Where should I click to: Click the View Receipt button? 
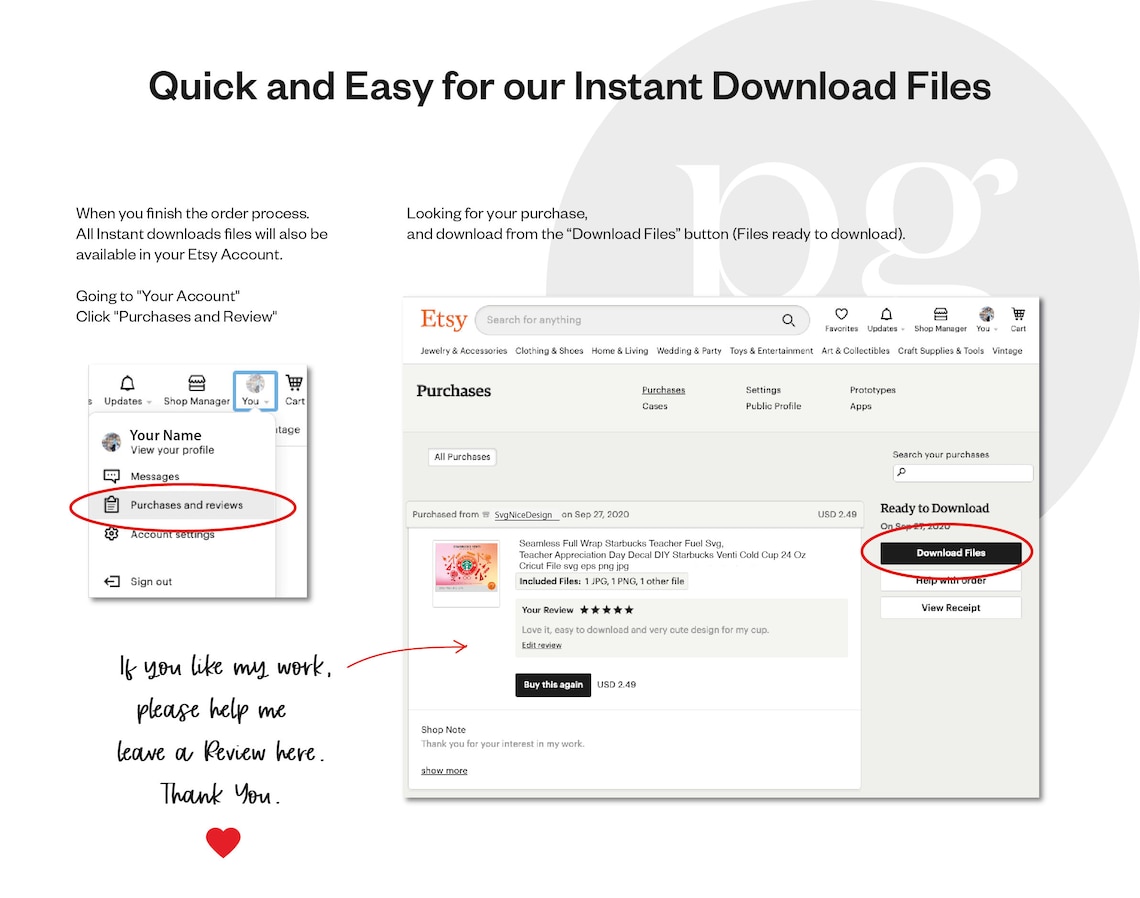(x=950, y=608)
